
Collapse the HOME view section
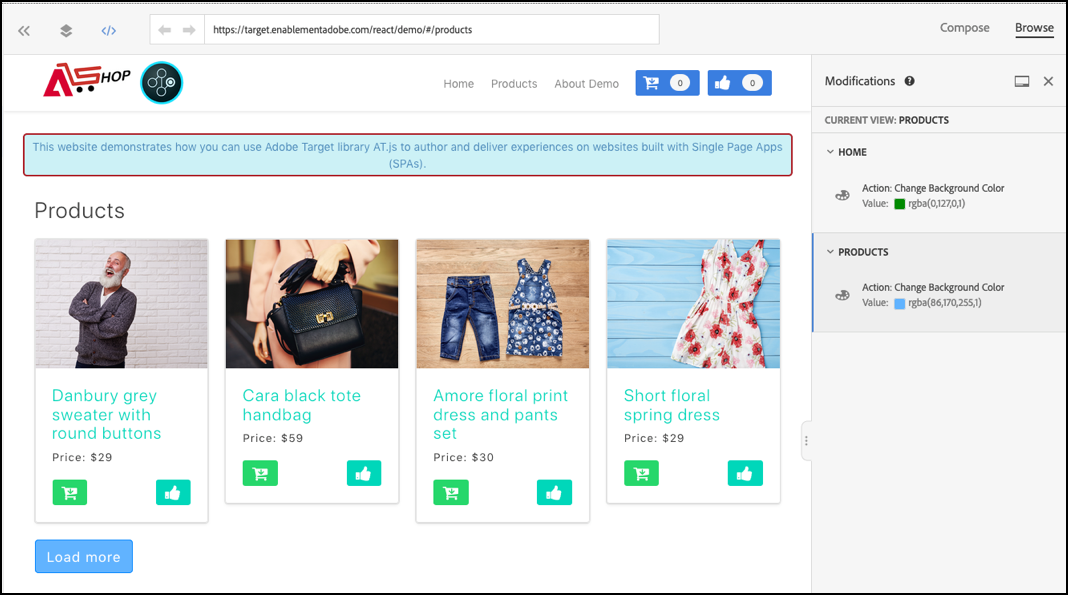pyautogui.click(x=830, y=152)
